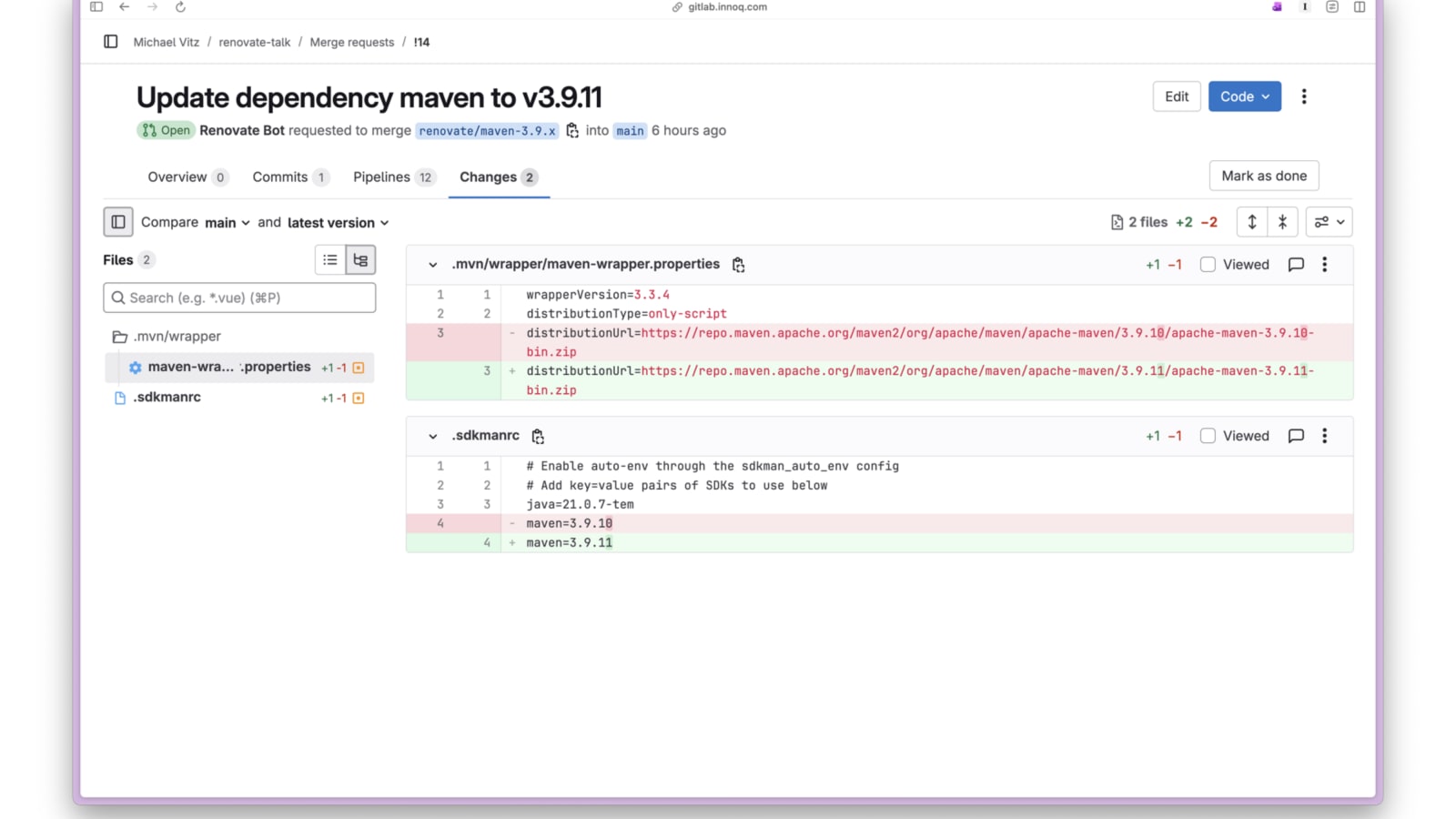Copy file path of .sdkmanrc
The image size is (1456, 819).
(538, 437)
